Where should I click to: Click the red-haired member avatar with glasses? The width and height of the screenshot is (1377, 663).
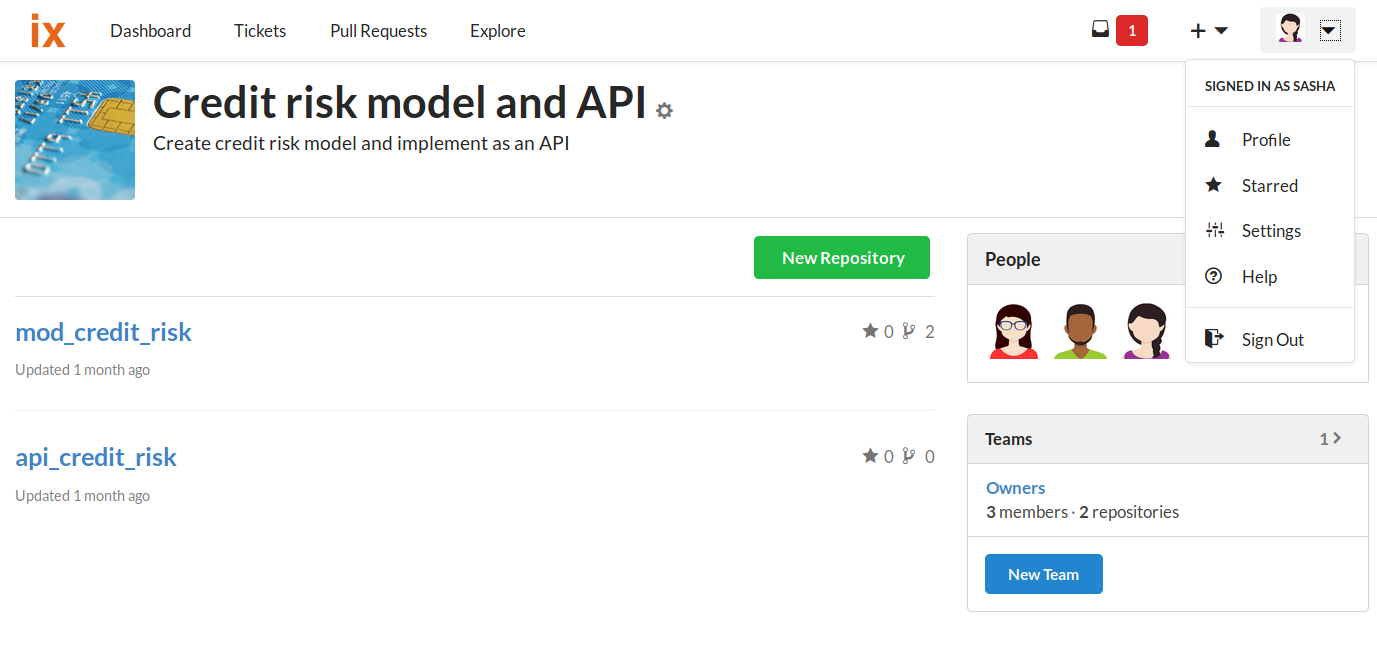1014,332
